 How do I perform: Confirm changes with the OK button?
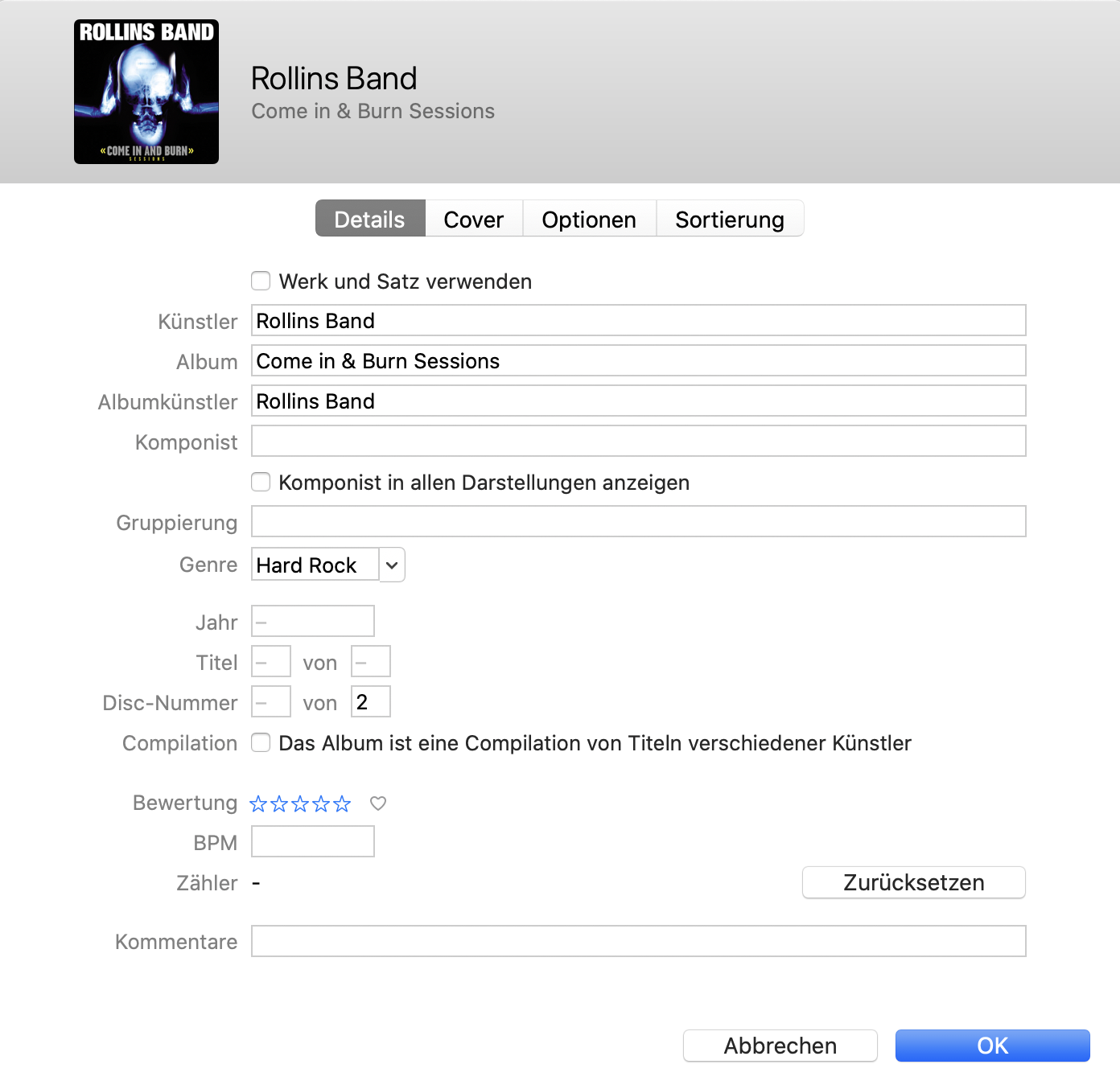993,1046
